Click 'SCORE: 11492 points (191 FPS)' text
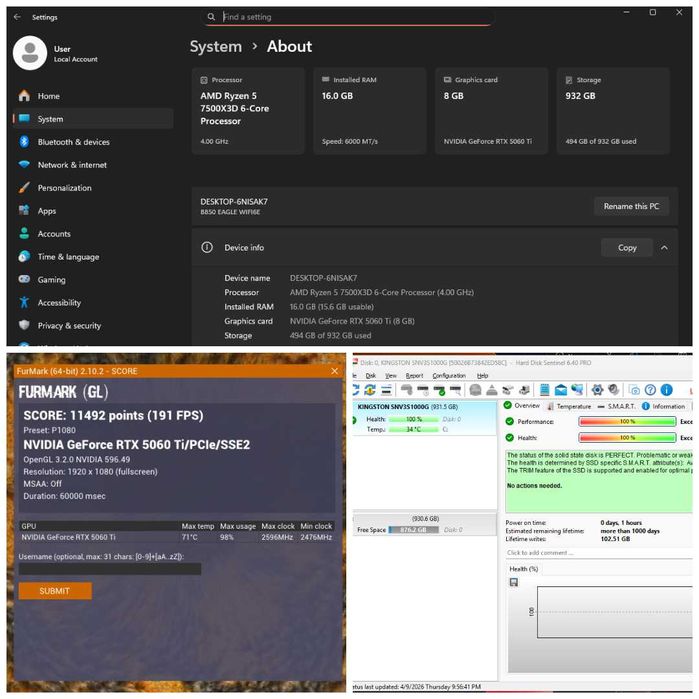The image size is (699, 699). coord(113,415)
